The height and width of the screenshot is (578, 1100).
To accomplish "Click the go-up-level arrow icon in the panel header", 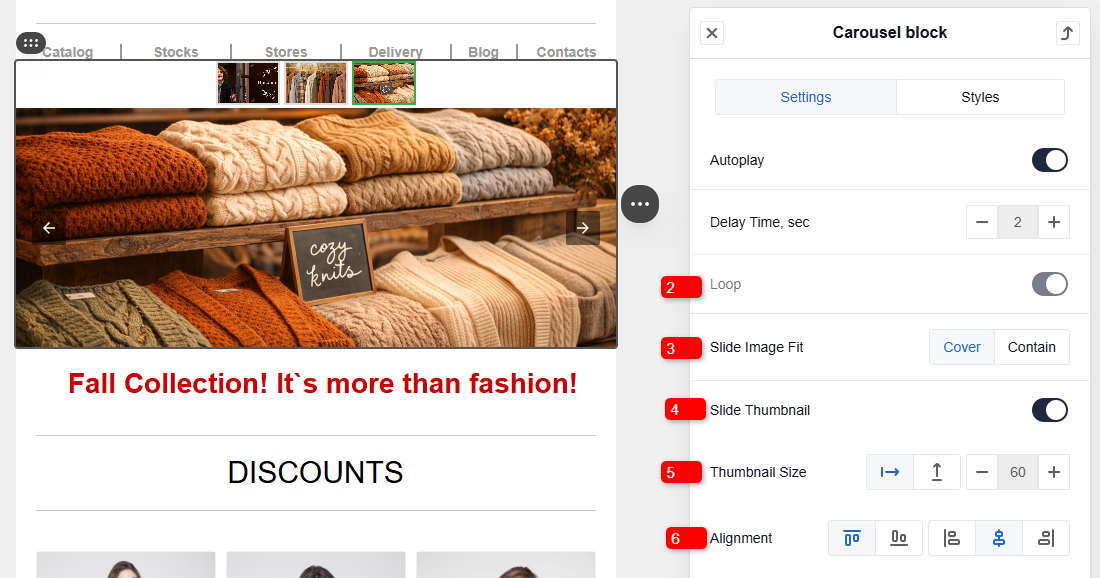I will coord(1067,33).
